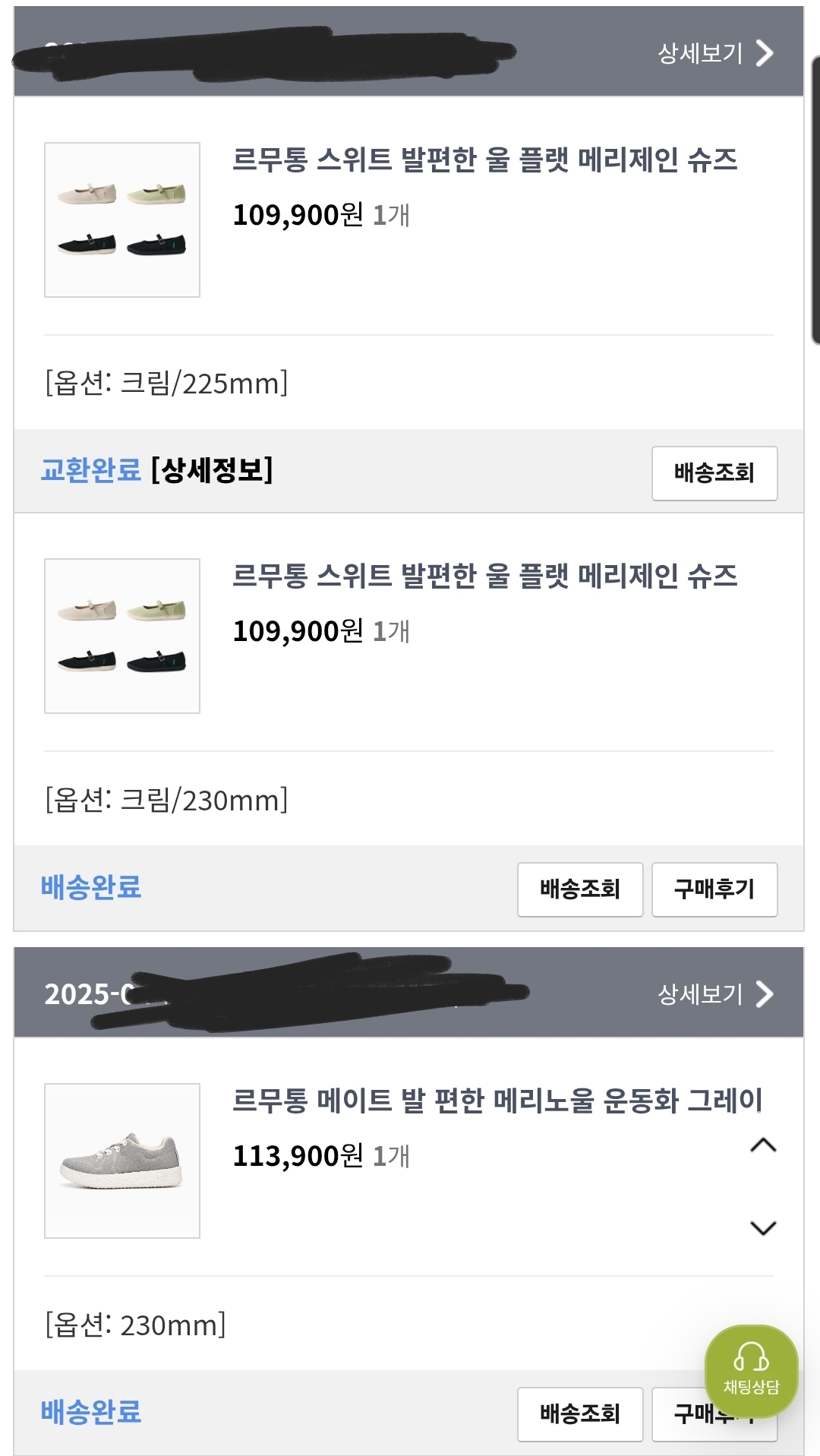
Task: Click the 교환완료 status label
Action: click(91, 470)
